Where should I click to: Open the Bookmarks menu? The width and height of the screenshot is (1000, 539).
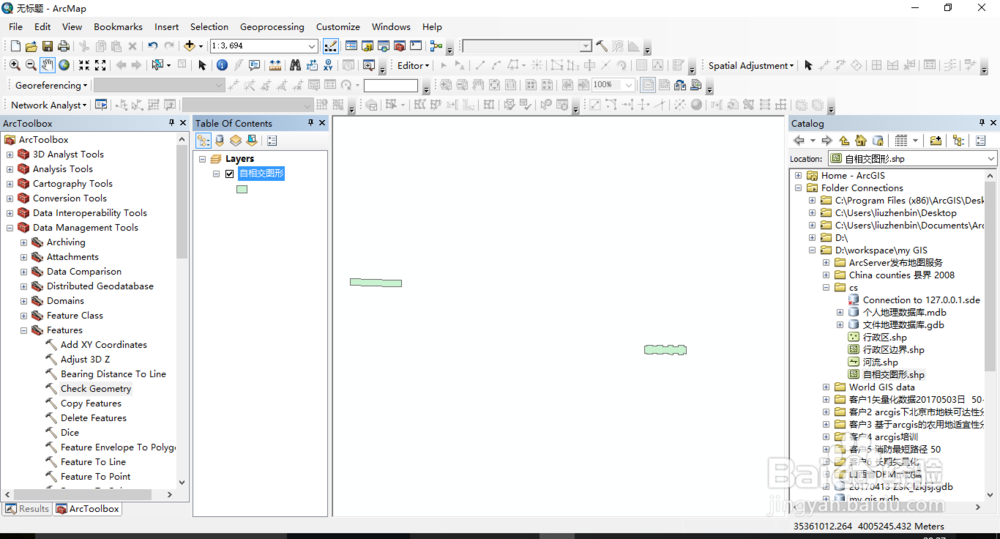coord(118,27)
